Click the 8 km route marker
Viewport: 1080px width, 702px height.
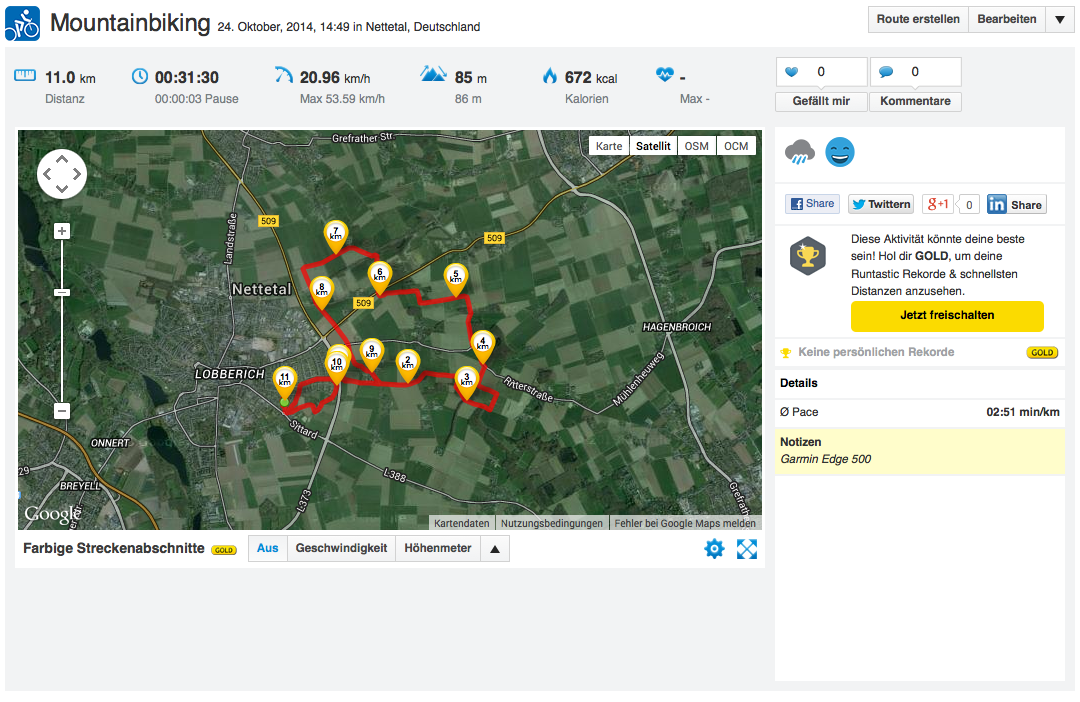pos(322,291)
